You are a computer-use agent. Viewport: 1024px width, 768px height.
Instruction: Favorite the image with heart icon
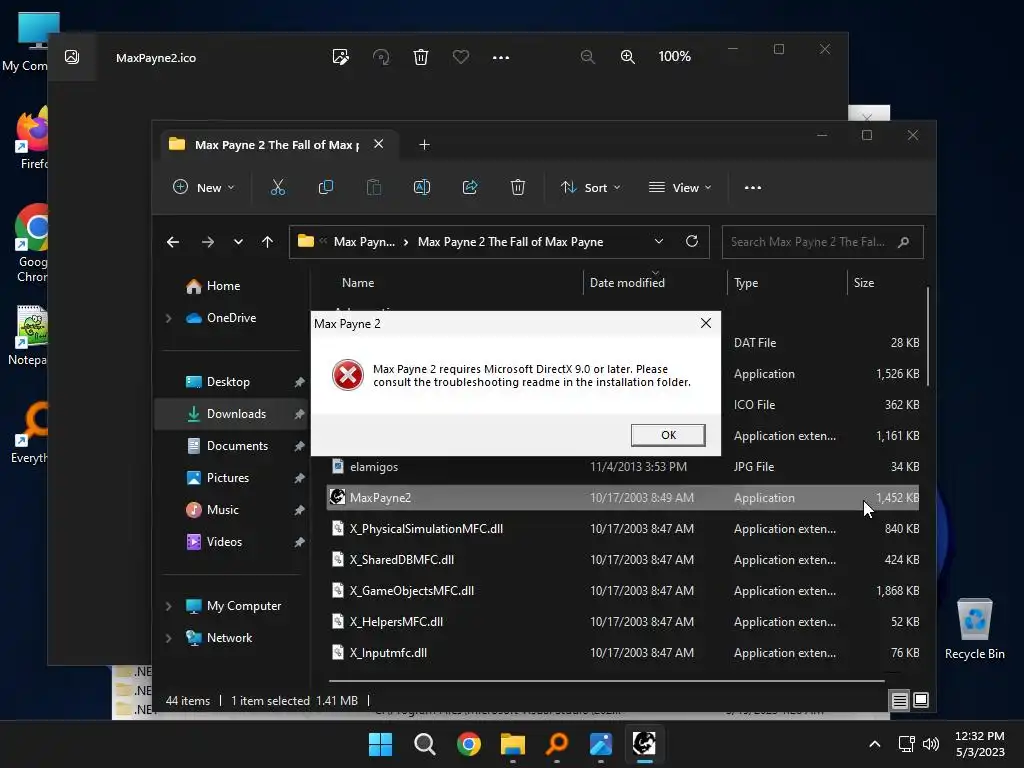click(x=460, y=57)
